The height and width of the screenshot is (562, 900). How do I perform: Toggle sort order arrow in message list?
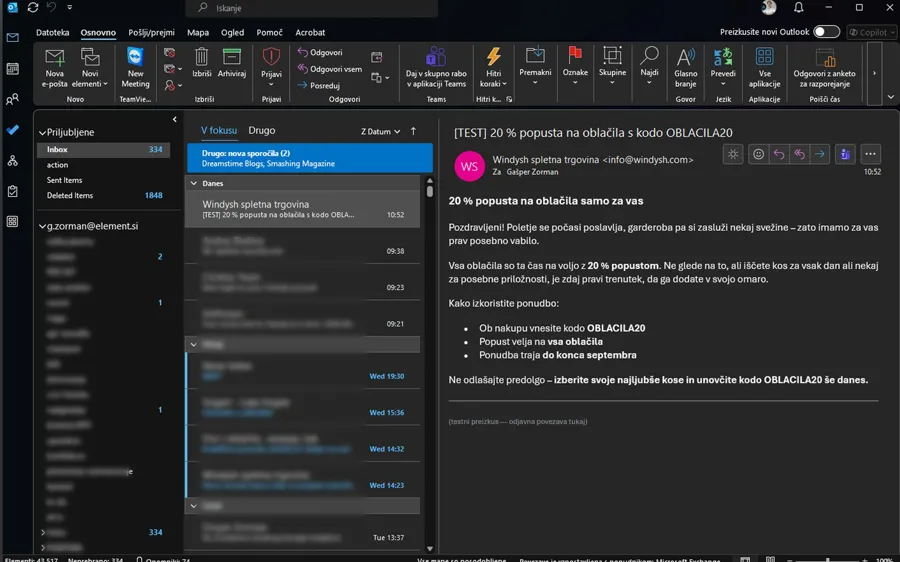(413, 131)
